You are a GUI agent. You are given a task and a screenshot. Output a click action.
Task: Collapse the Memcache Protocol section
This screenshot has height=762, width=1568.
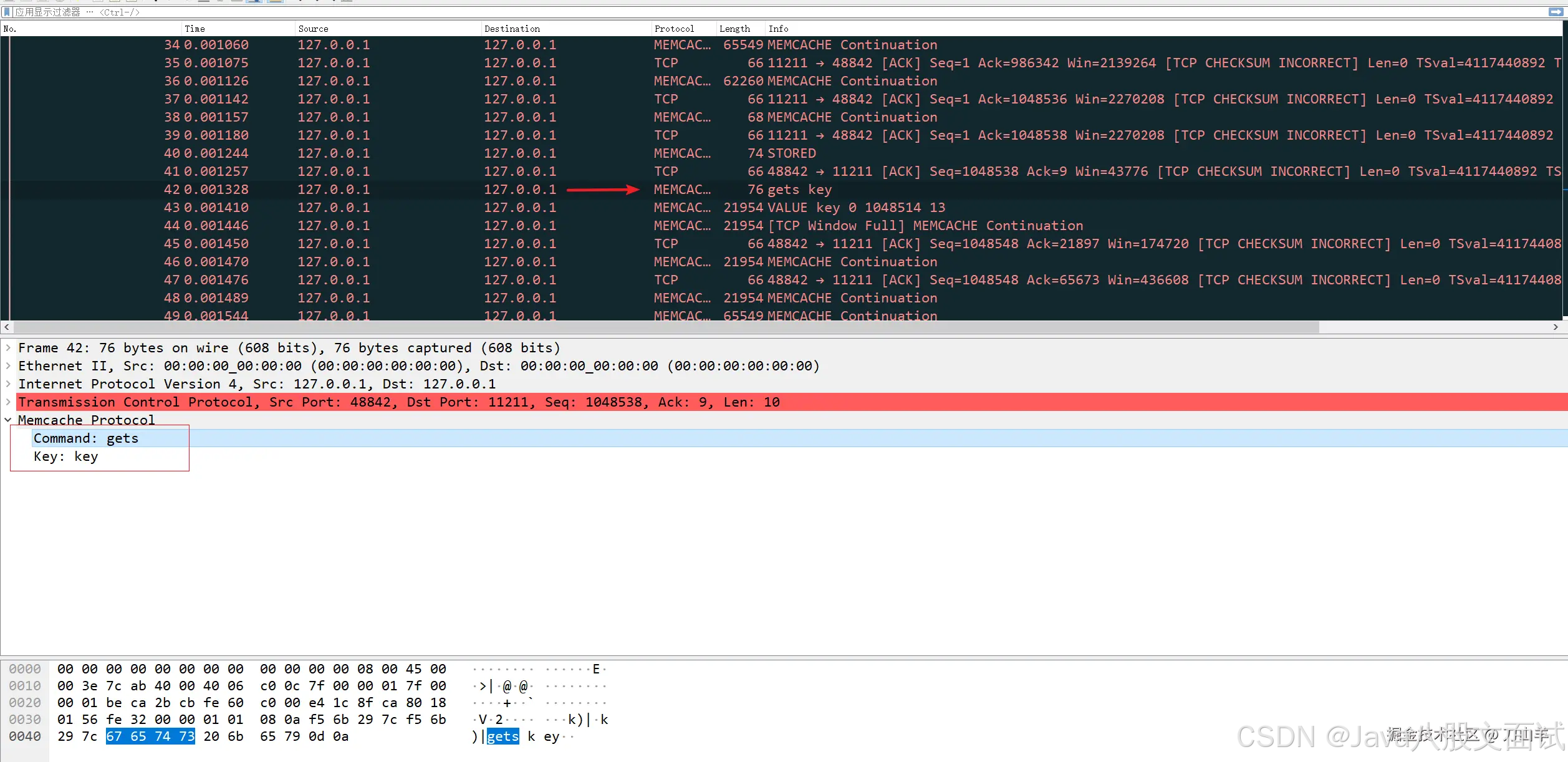click(x=8, y=420)
